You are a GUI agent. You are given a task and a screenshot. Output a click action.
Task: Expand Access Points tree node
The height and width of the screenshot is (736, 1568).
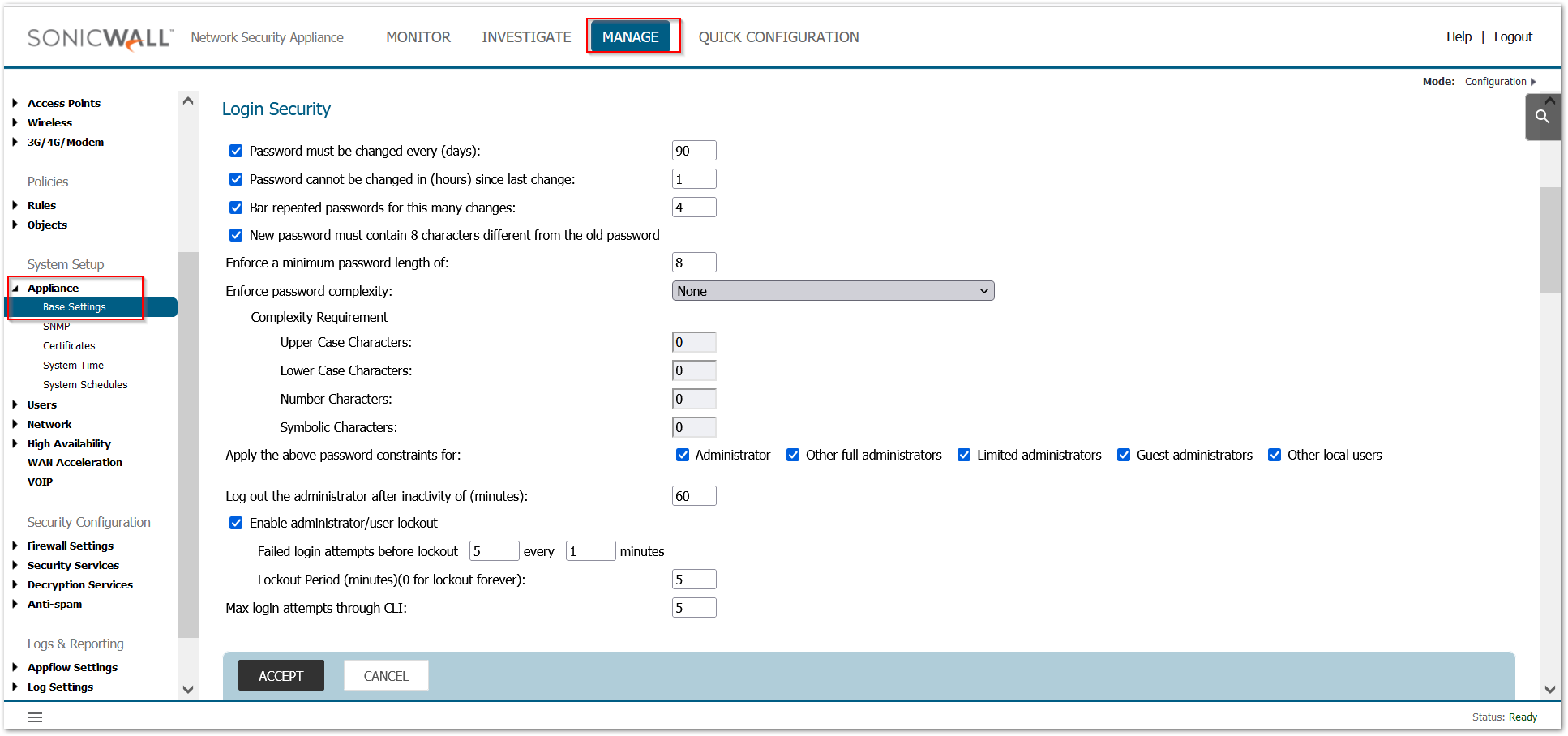tap(15, 103)
